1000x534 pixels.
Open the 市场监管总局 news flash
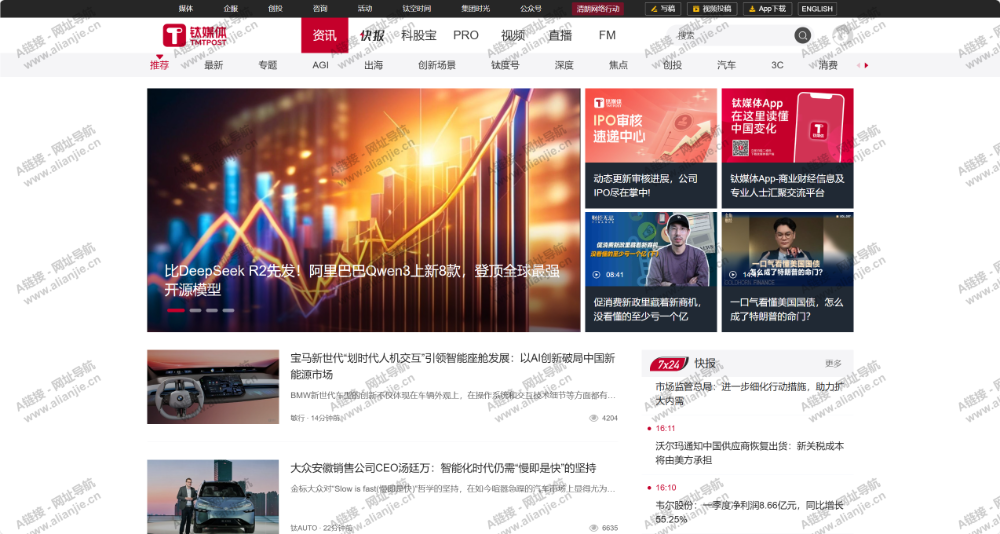click(749, 394)
